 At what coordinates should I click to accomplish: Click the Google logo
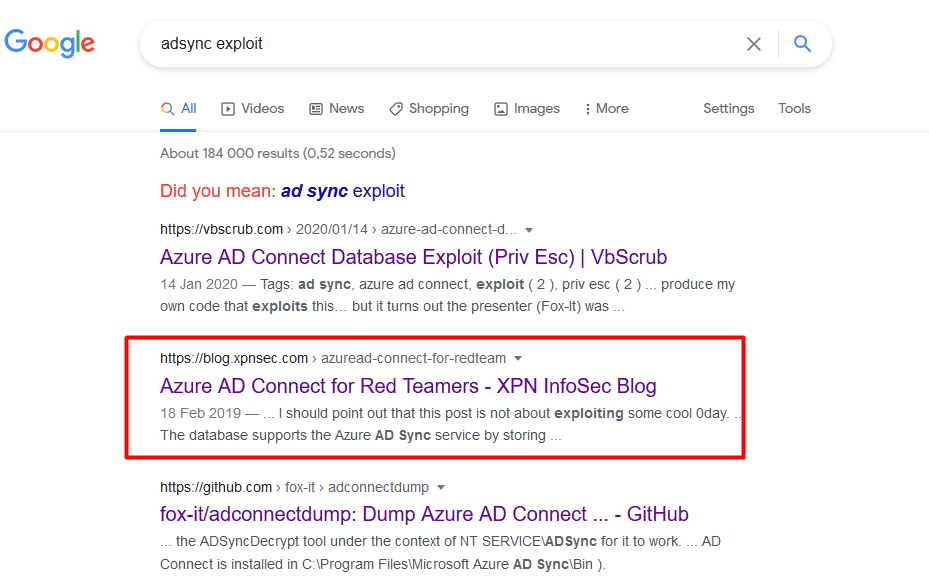(x=50, y=43)
